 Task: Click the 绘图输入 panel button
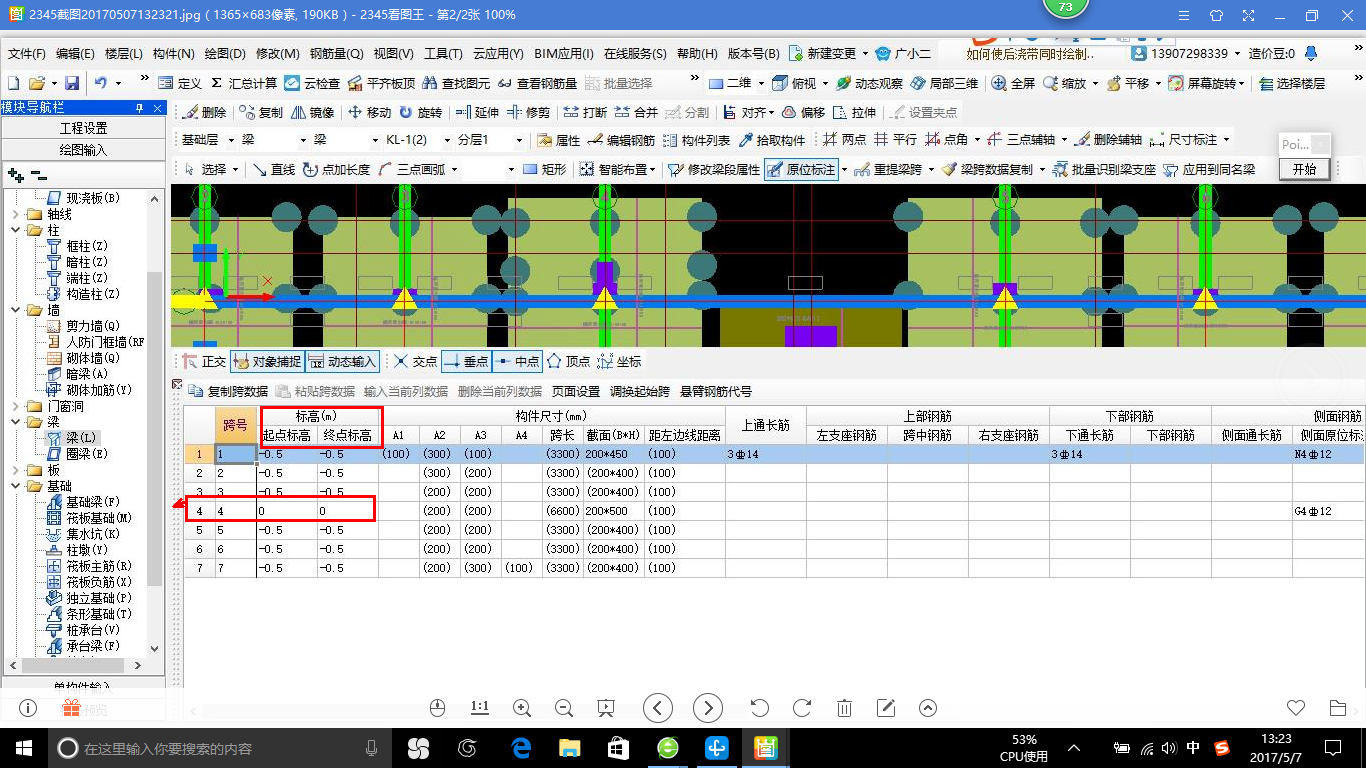(x=83, y=150)
